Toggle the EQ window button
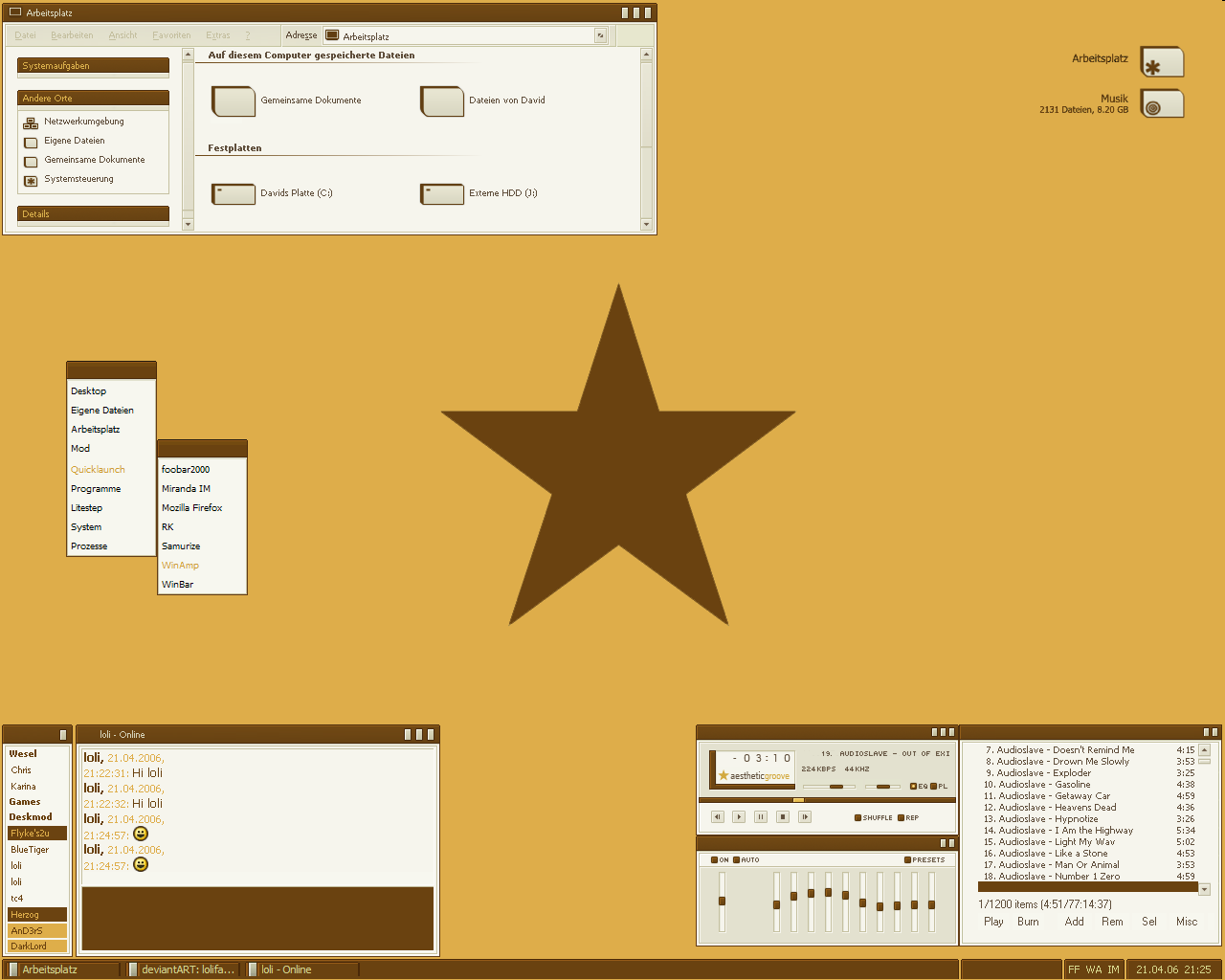 coord(919,786)
